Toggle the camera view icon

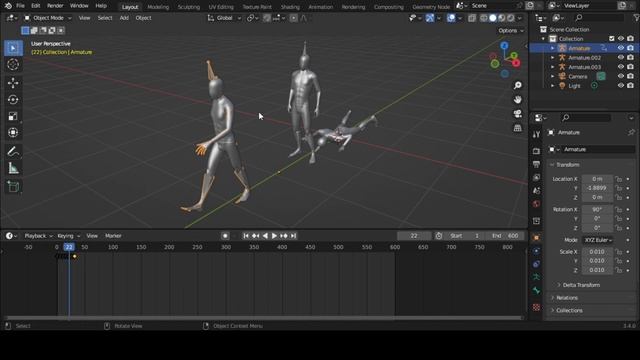point(518,114)
